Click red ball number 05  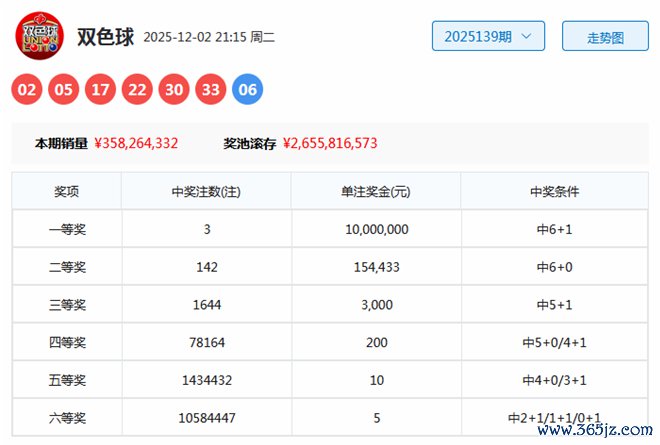tap(64, 90)
